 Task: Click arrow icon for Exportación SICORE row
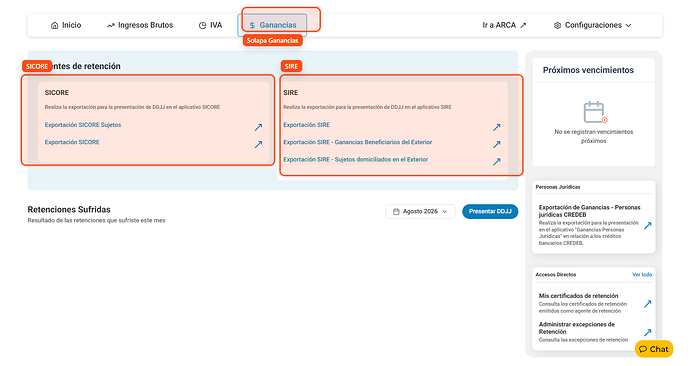[258, 144]
